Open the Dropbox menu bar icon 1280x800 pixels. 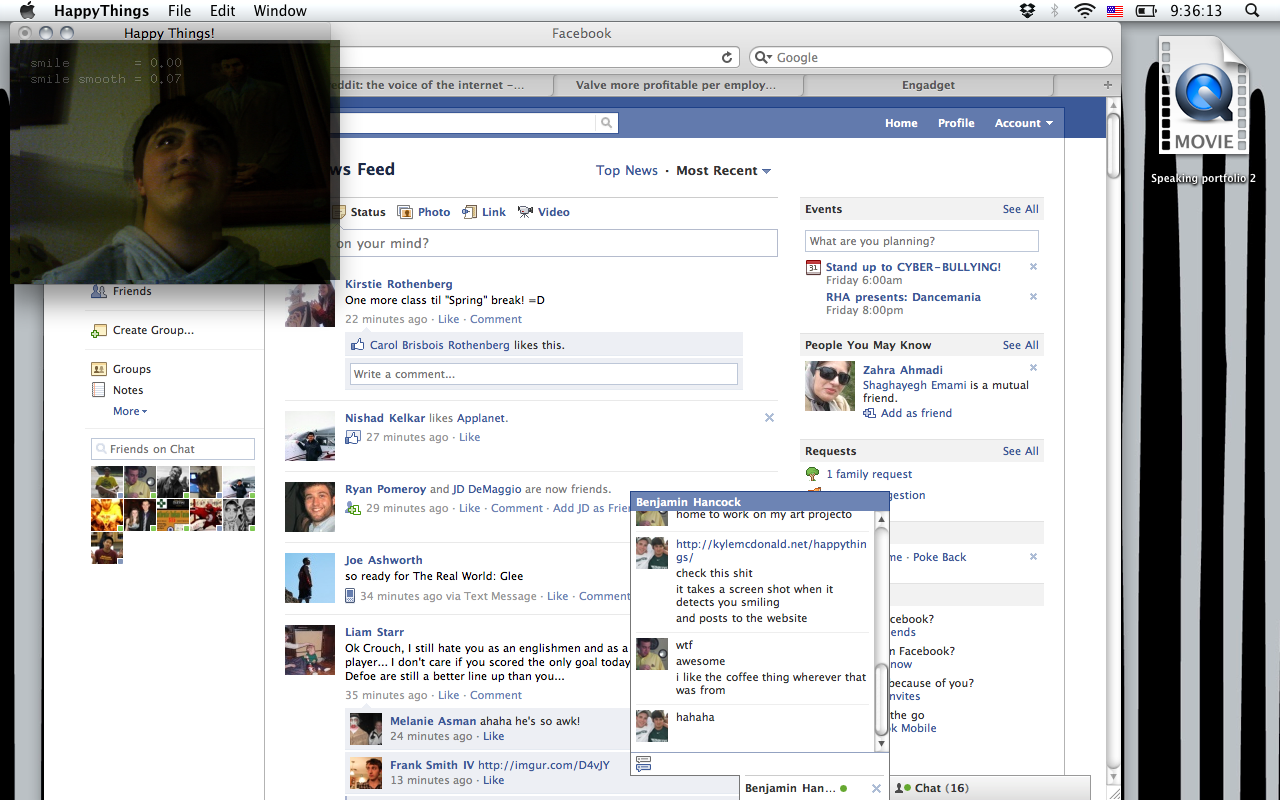pos(1027,11)
